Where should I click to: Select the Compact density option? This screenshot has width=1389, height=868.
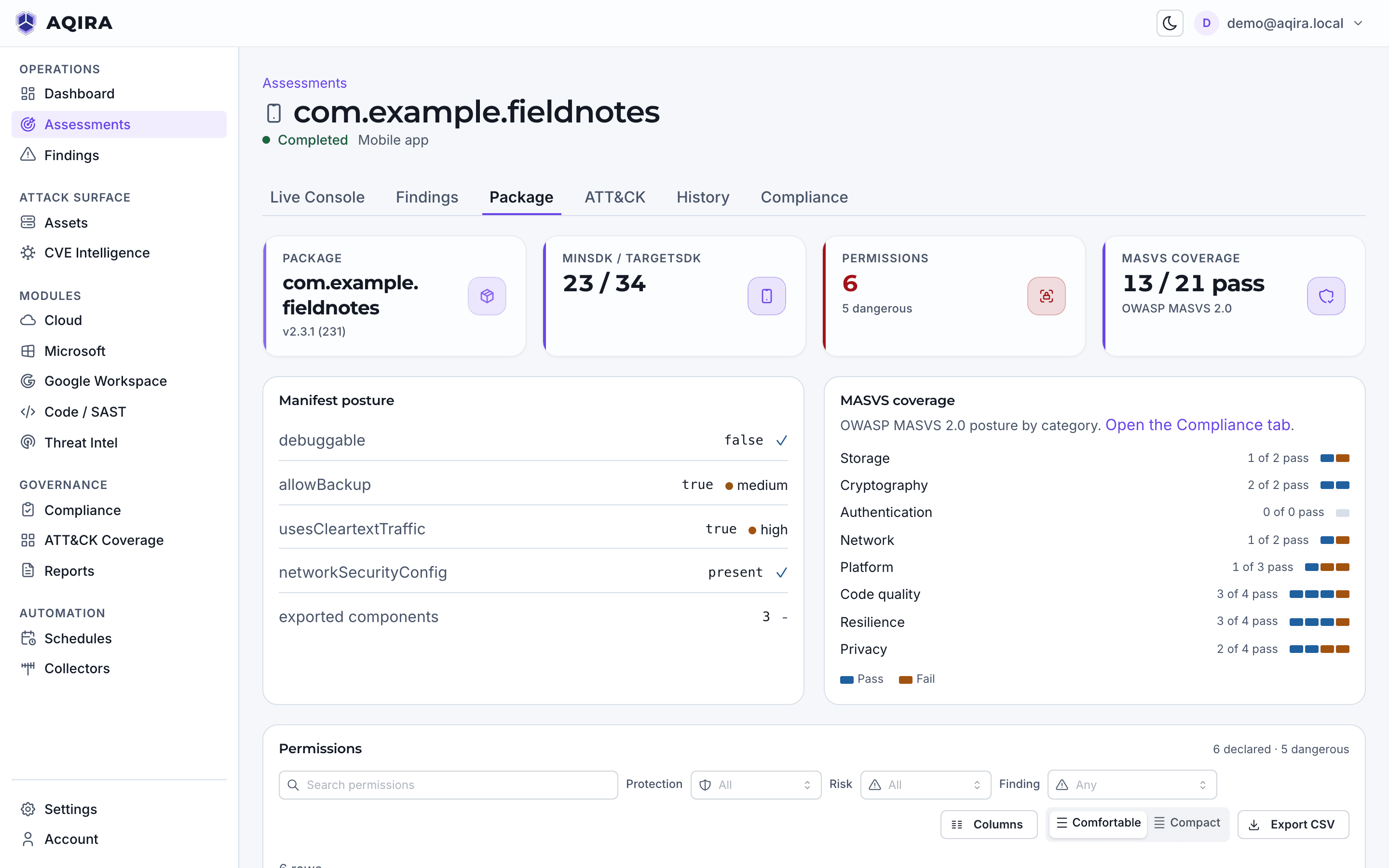pos(1187,823)
